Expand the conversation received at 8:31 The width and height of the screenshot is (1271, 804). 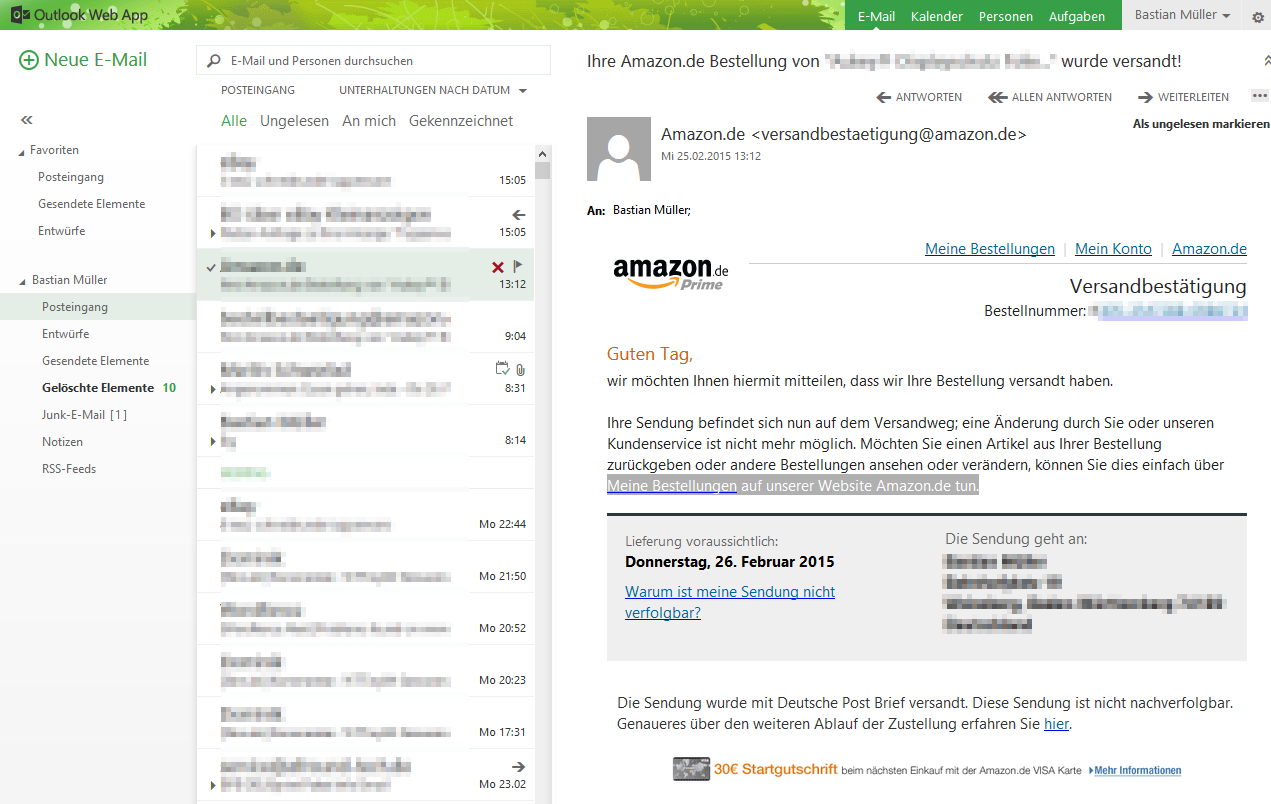coord(212,388)
